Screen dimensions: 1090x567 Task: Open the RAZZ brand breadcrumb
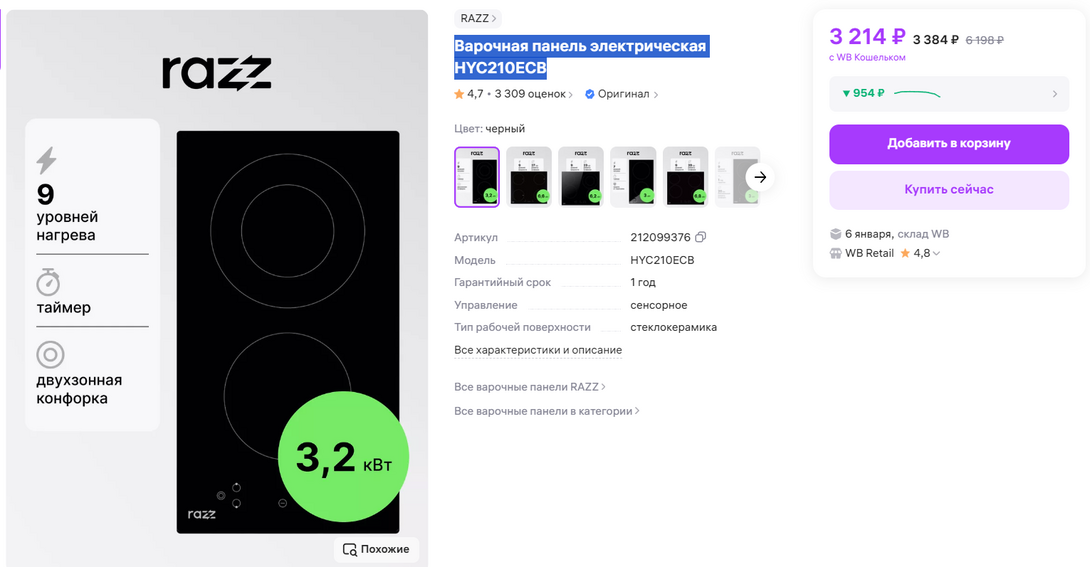pyautogui.click(x=478, y=19)
